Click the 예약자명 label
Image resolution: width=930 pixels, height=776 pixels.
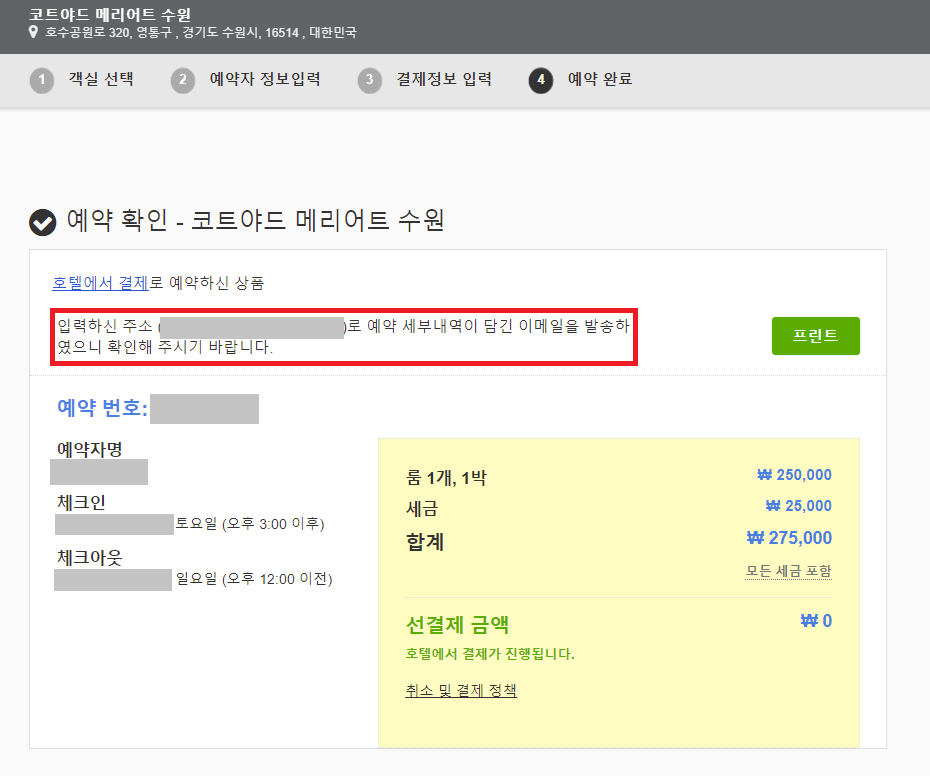[90, 450]
